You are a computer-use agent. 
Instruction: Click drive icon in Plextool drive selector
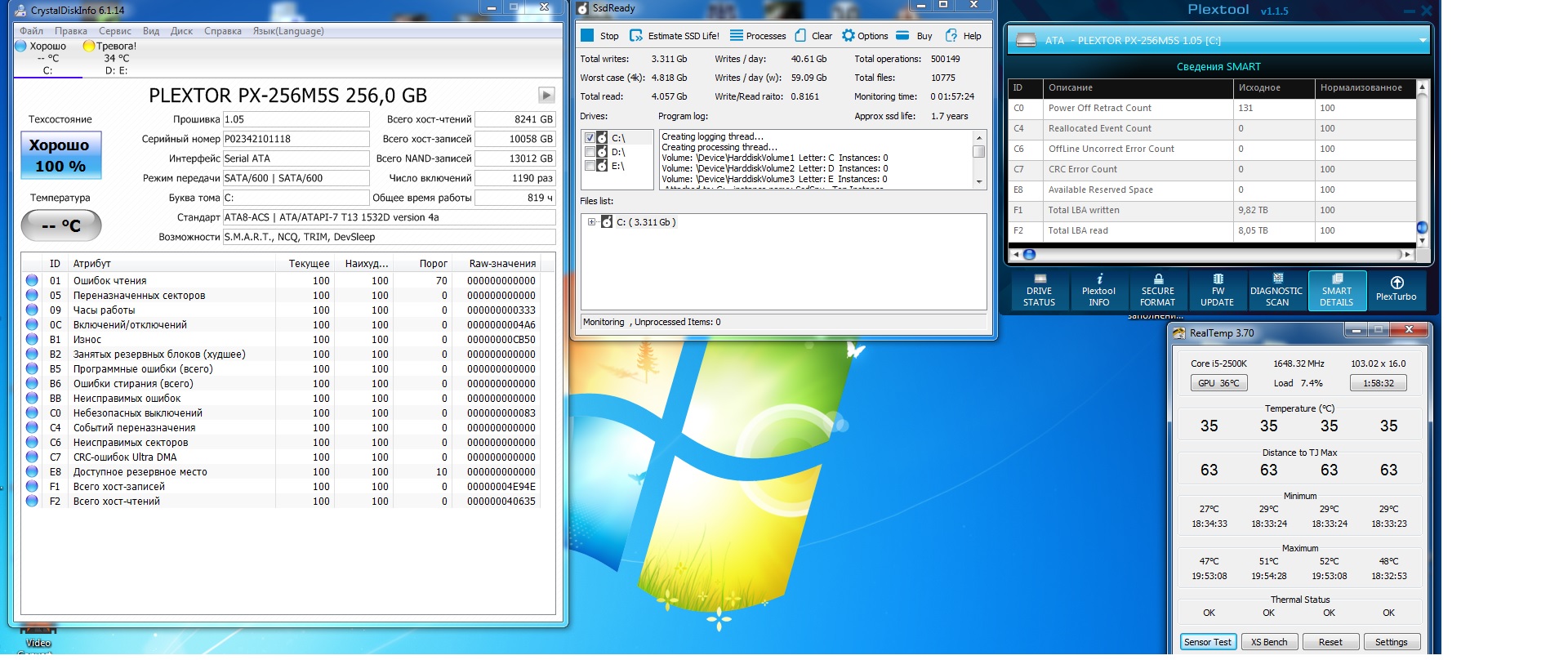tap(1026, 40)
